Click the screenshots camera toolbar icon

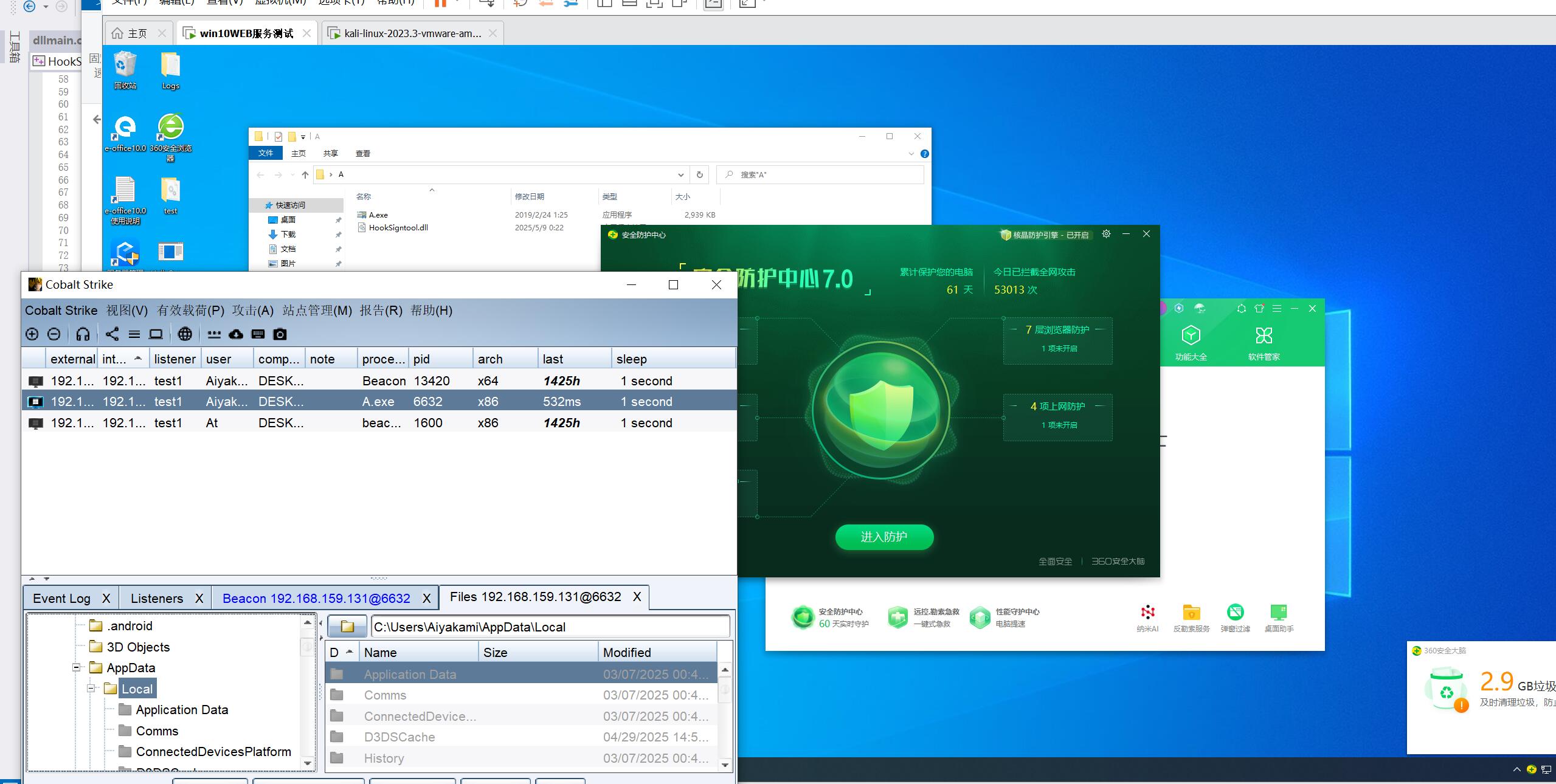pos(280,334)
